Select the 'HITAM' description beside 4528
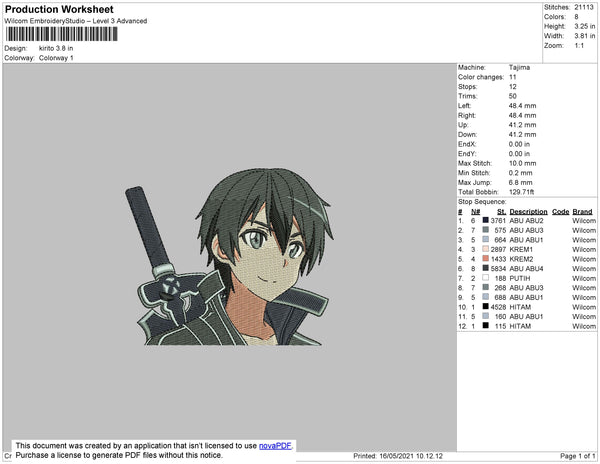 [520, 307]
